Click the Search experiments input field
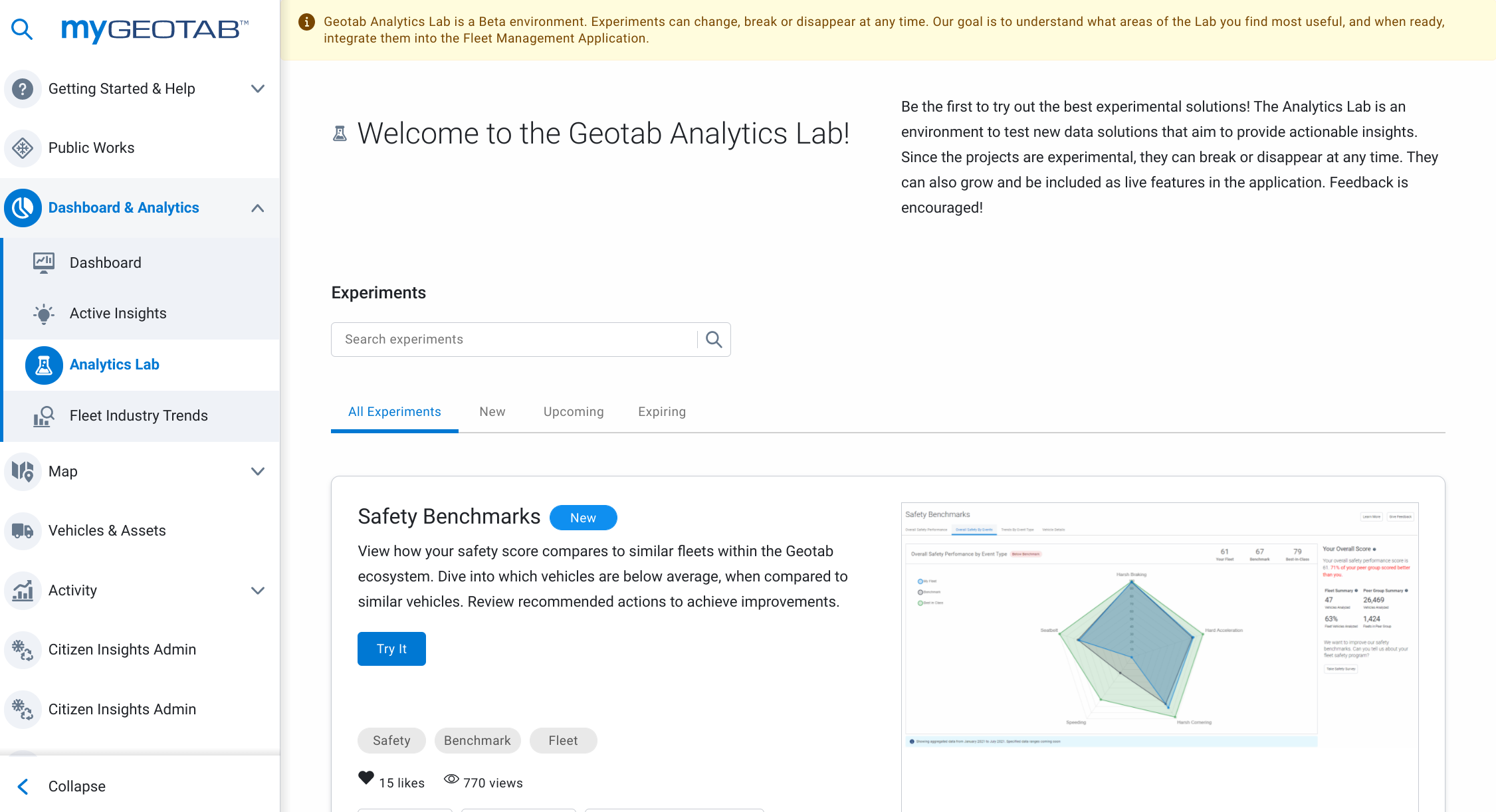1496x812 pixels. (515, 340)
